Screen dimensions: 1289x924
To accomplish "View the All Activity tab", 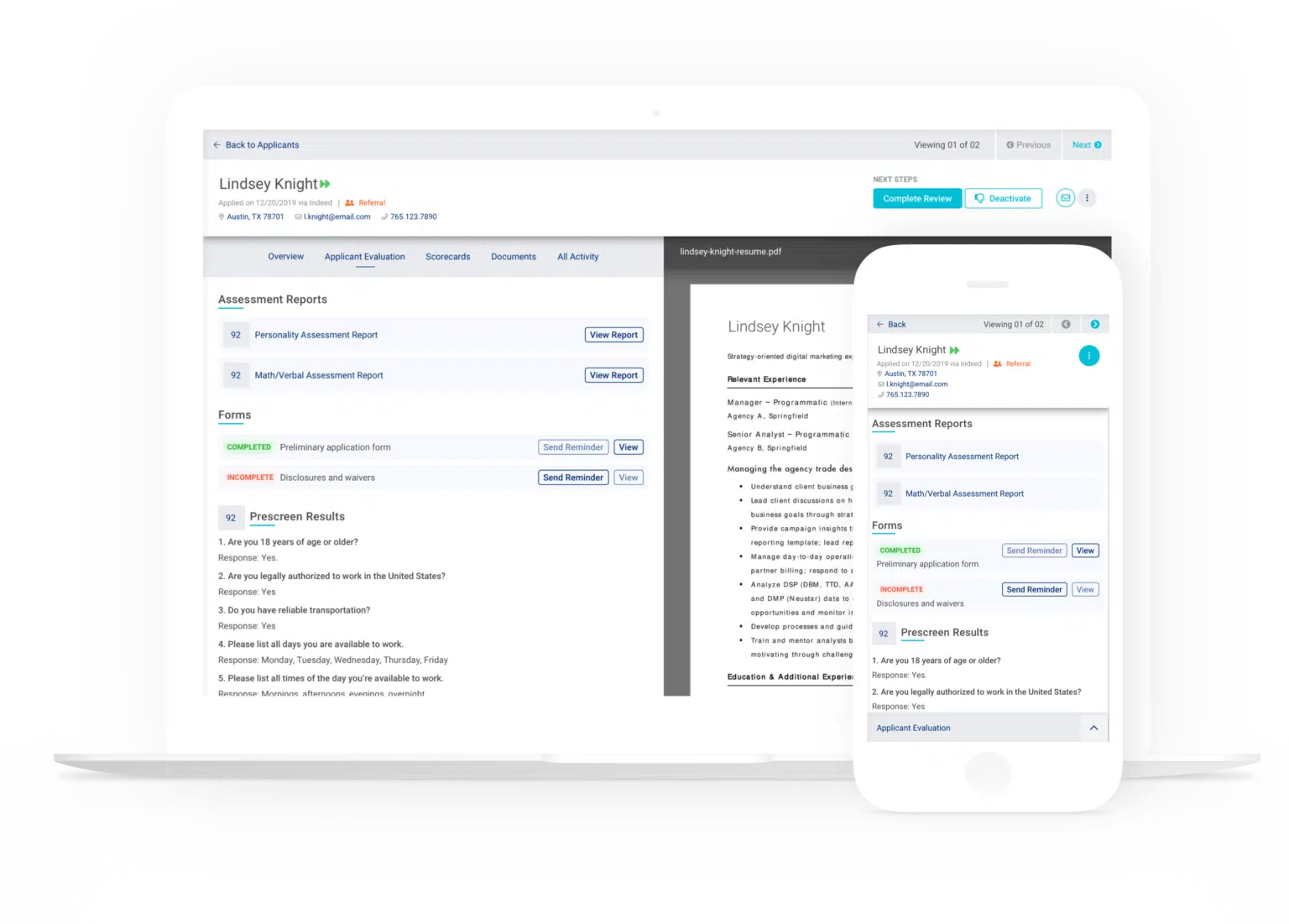I will 577,257.
